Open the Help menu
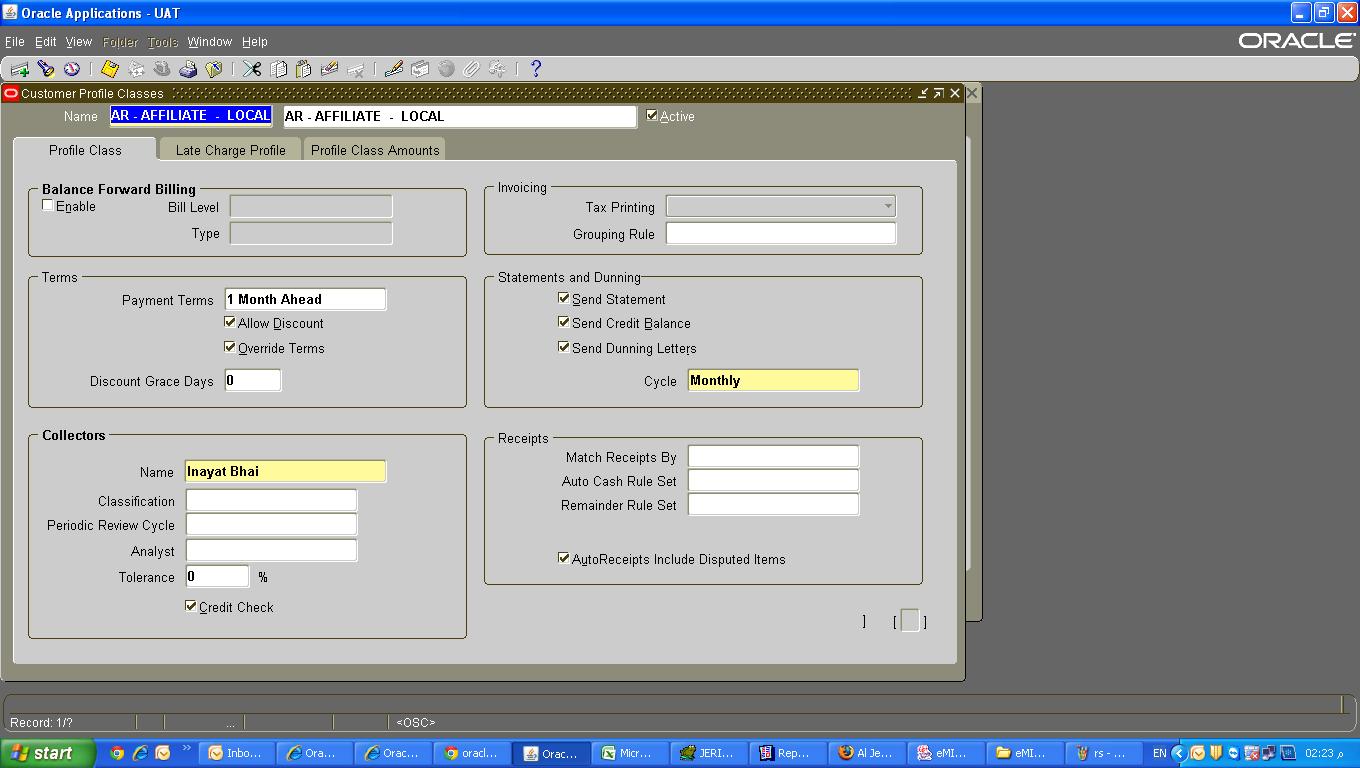The width and height of the screenshot is (1360, 768). 255,42
